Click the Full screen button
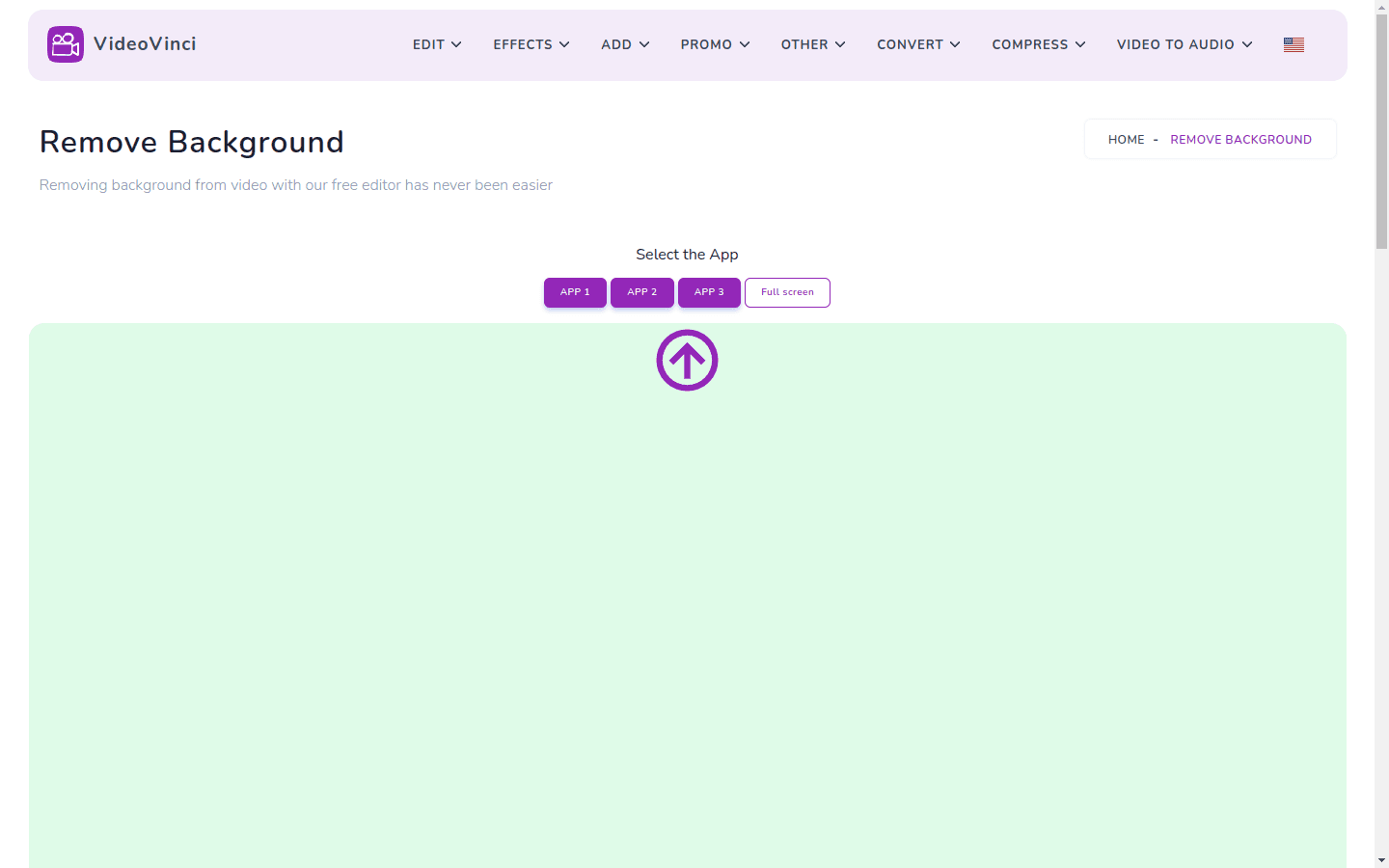The width and height of the screenshot is (1389, 868). [787, 292]
